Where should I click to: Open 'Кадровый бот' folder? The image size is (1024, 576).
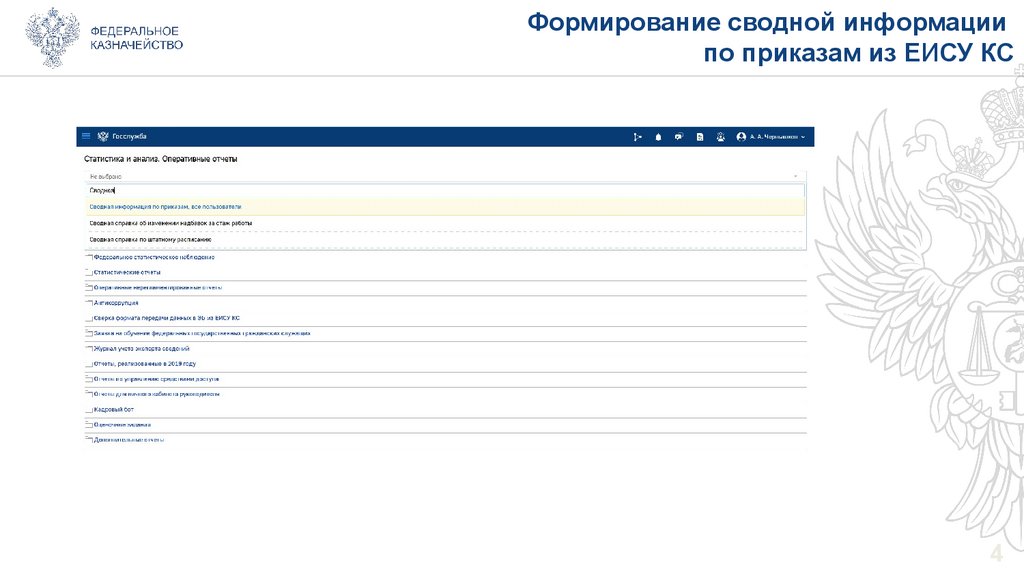[114, 409]
